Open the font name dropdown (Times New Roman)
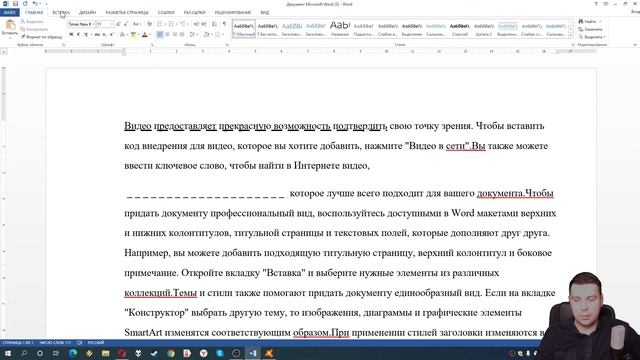The image size is (640, 360). pyautogui.click(x=93, y=24)
